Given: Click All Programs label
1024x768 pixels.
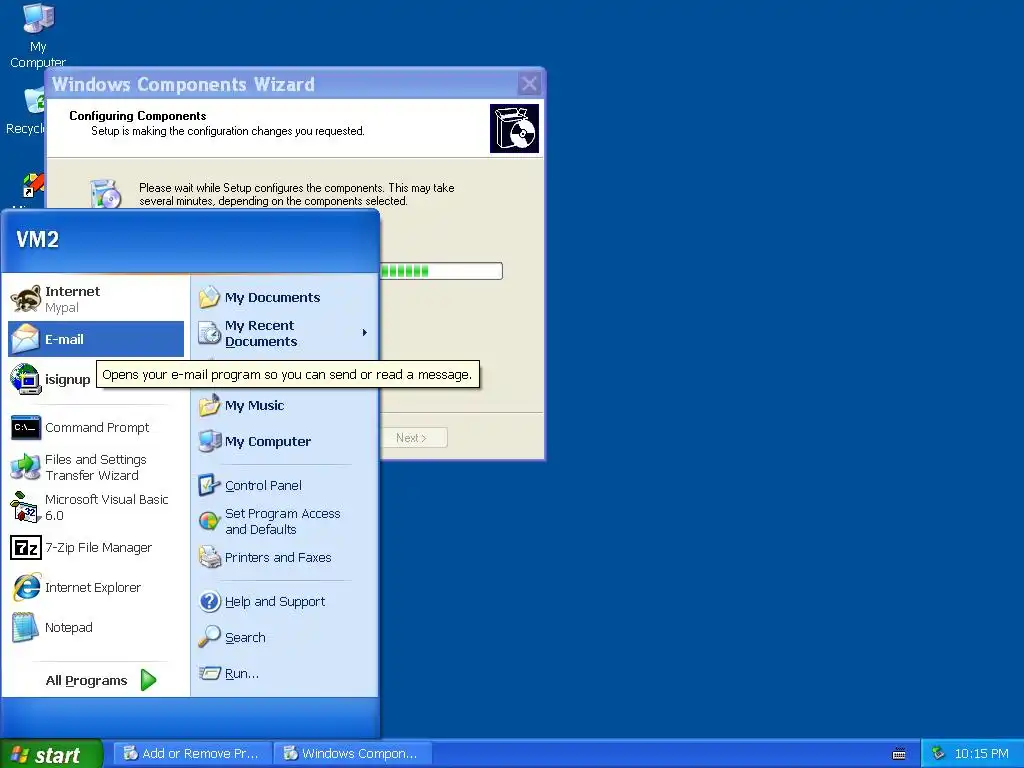Looking at the screenshot, I should (86, 680).
